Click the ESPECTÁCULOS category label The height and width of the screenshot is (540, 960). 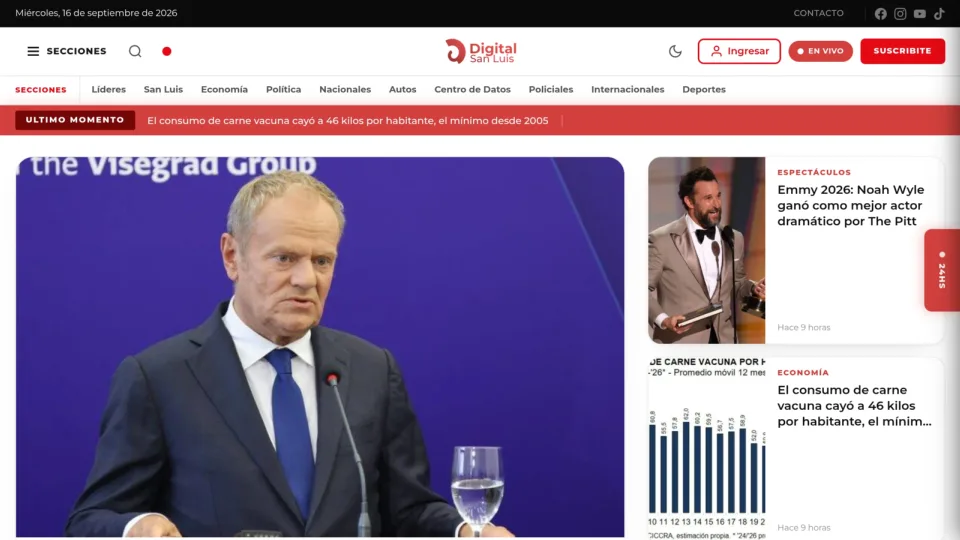(x=814, y=172)
